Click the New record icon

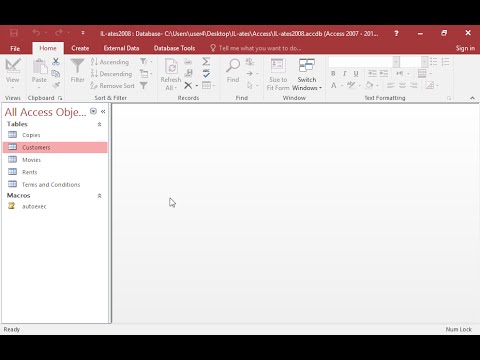188,62
